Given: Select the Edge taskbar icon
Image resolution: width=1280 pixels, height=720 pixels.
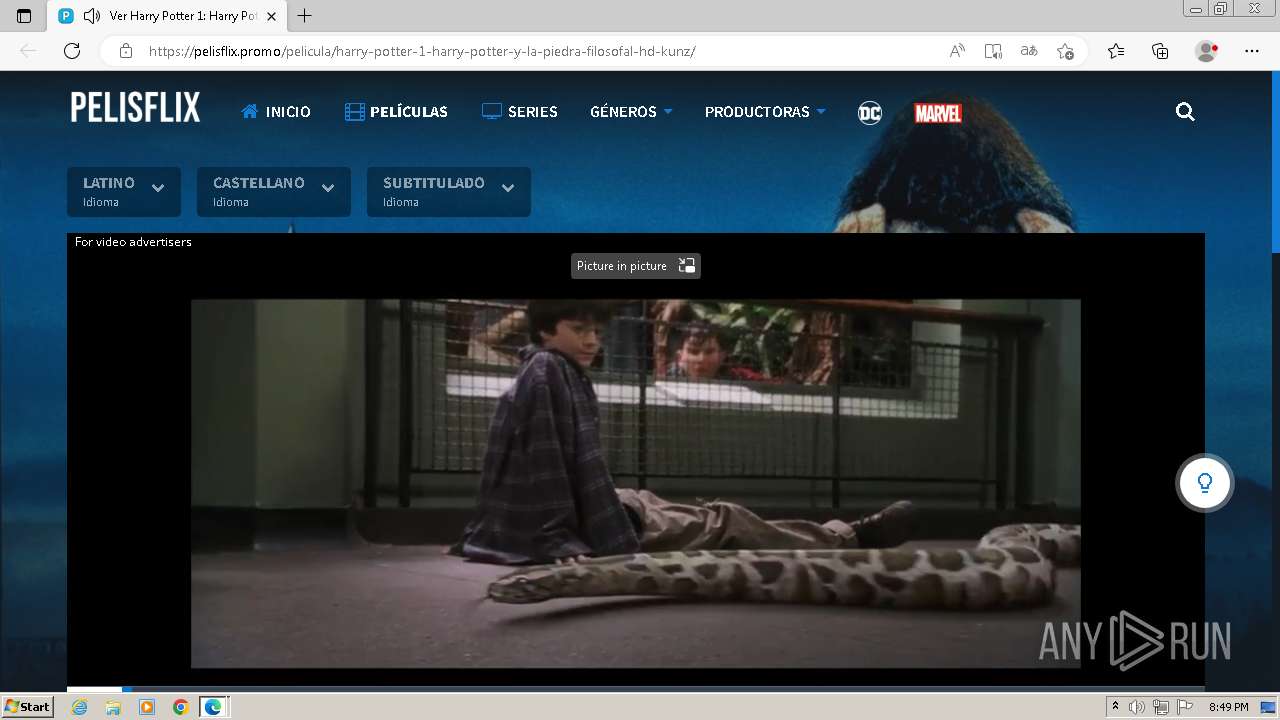Looking at the screenshot, I should (x=214, y=707).
